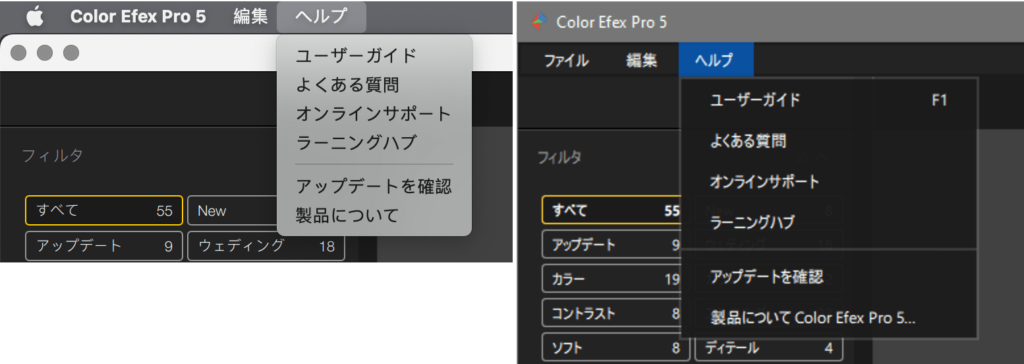Click the Apple logo in macOS menu bar

click(35, 16)
